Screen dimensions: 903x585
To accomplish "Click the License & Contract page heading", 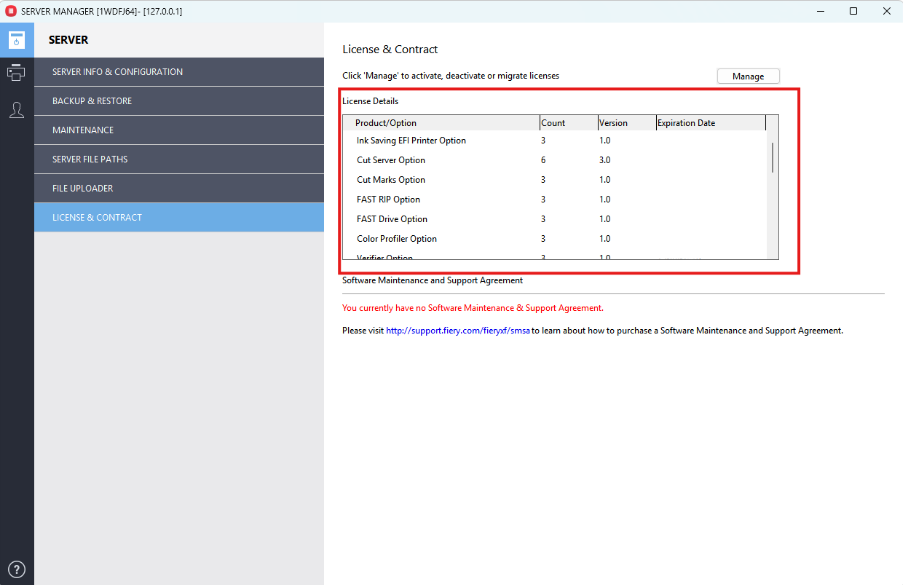I will pos(390,50).
